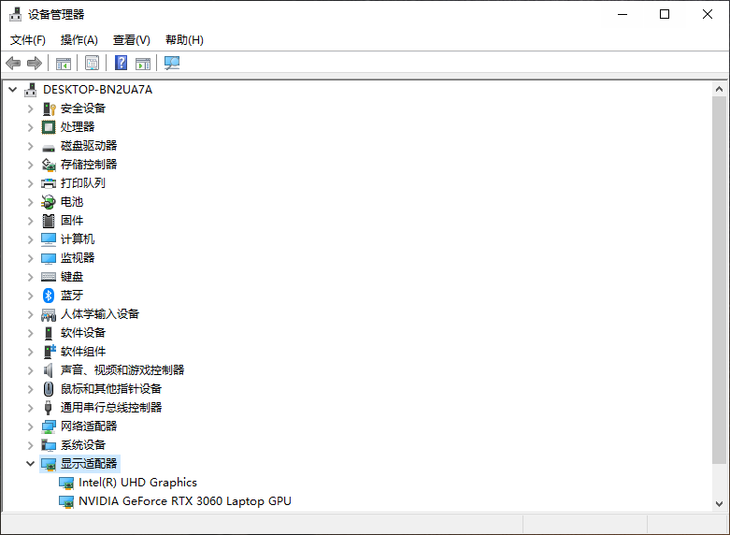Click the blue Help question mark icon

pos(121,63)
